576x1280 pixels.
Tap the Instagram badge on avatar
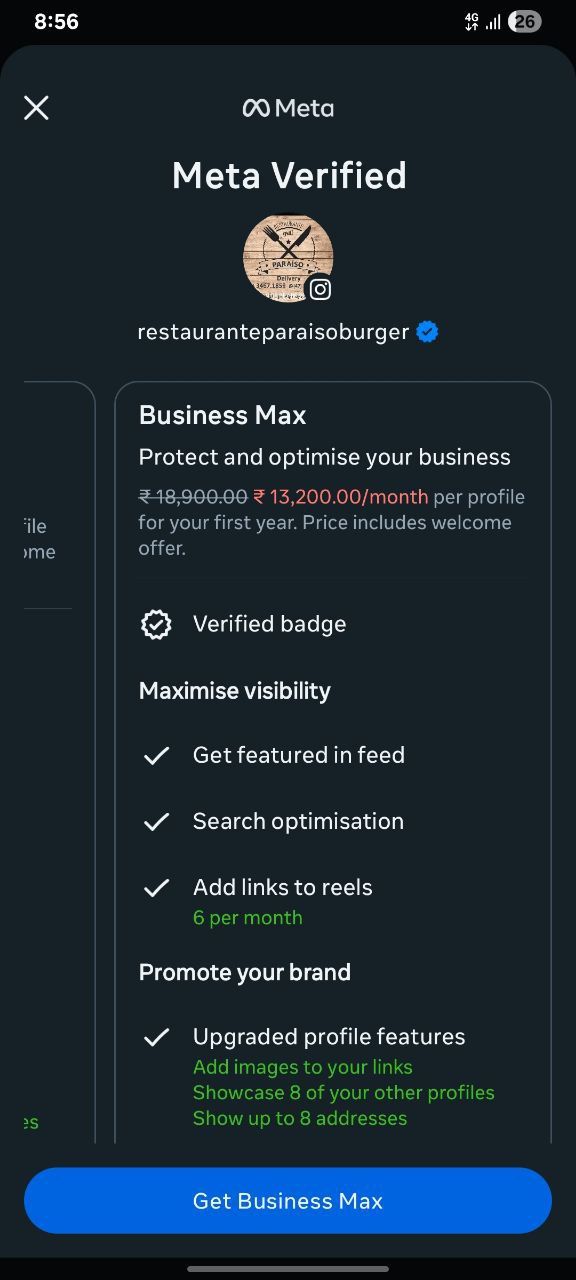[x=320, y=289]
